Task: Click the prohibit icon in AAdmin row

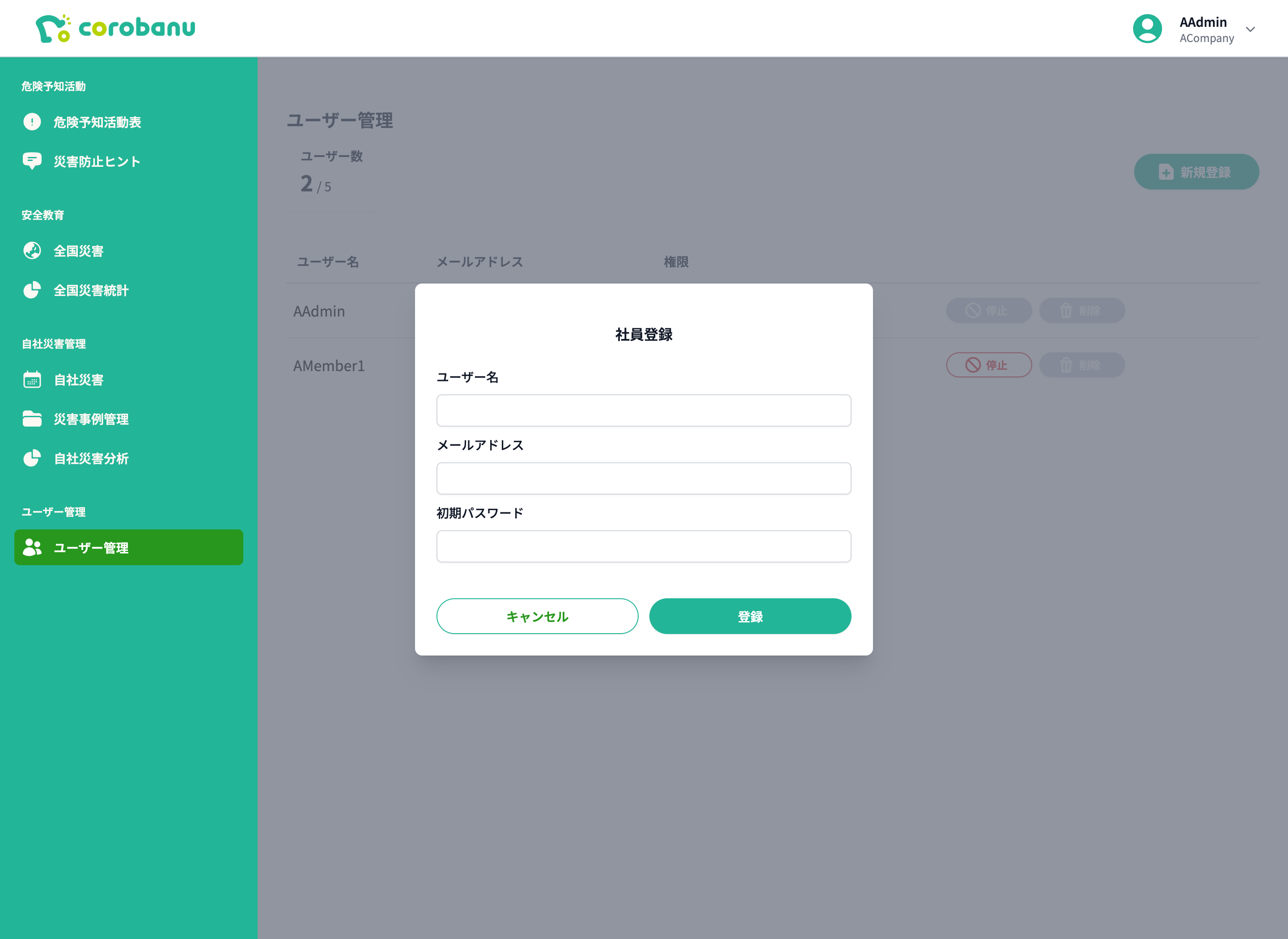Action: [973, 310]
